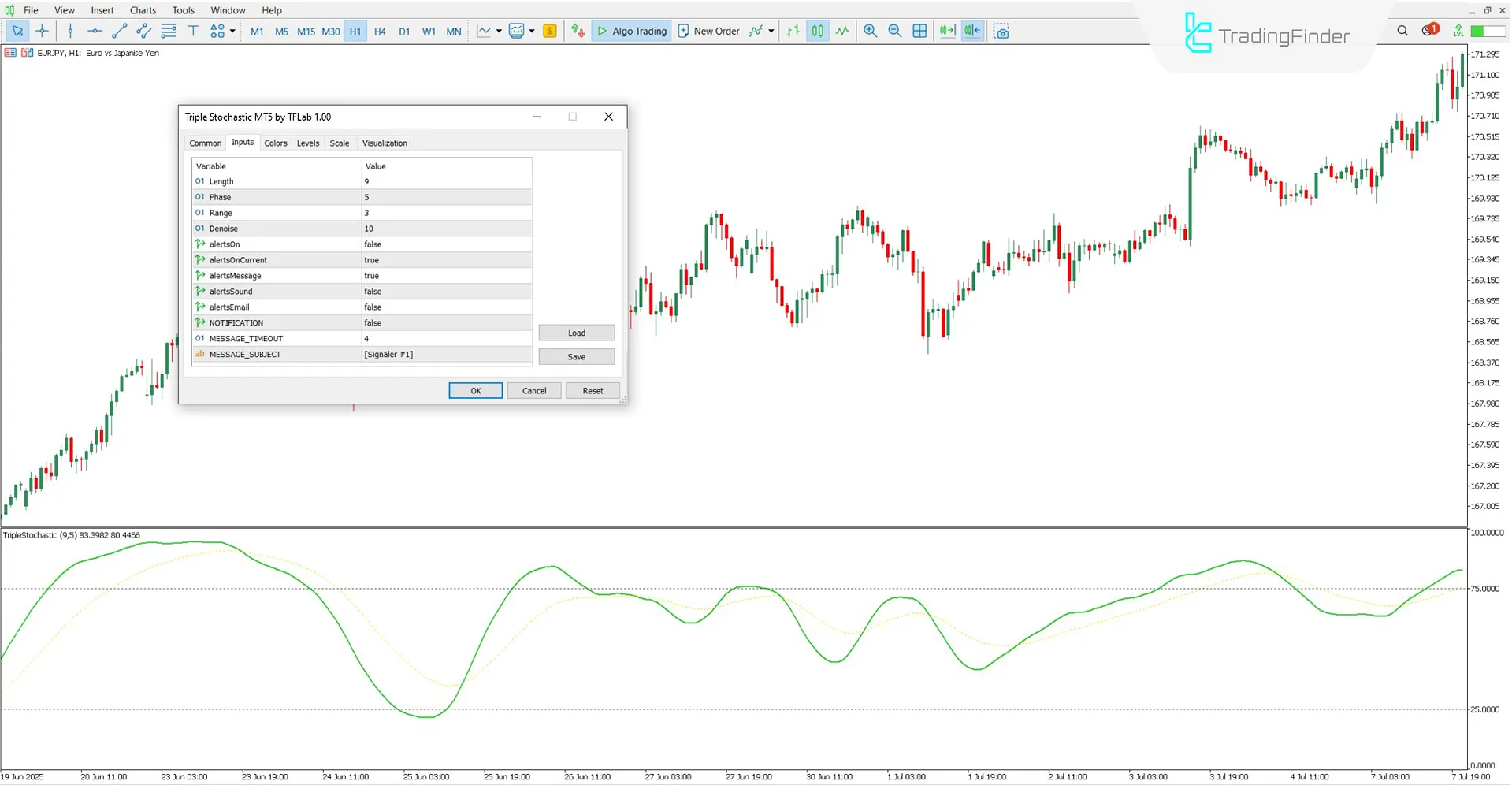Click OK to apply indicator settings

pyautogui.click(x=475, y=390)
